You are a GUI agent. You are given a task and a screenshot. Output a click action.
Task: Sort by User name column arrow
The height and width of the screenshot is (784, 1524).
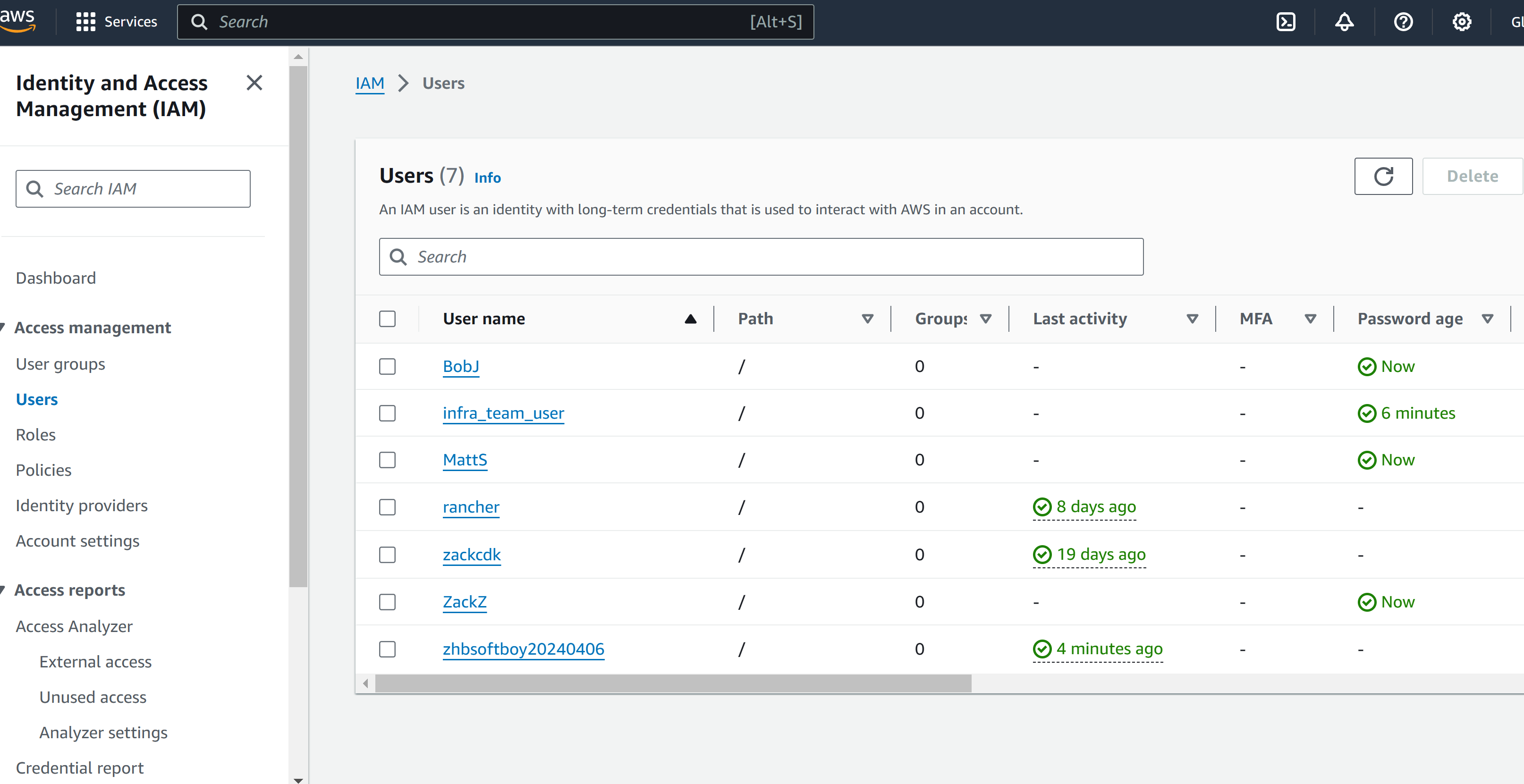(690, 319)
